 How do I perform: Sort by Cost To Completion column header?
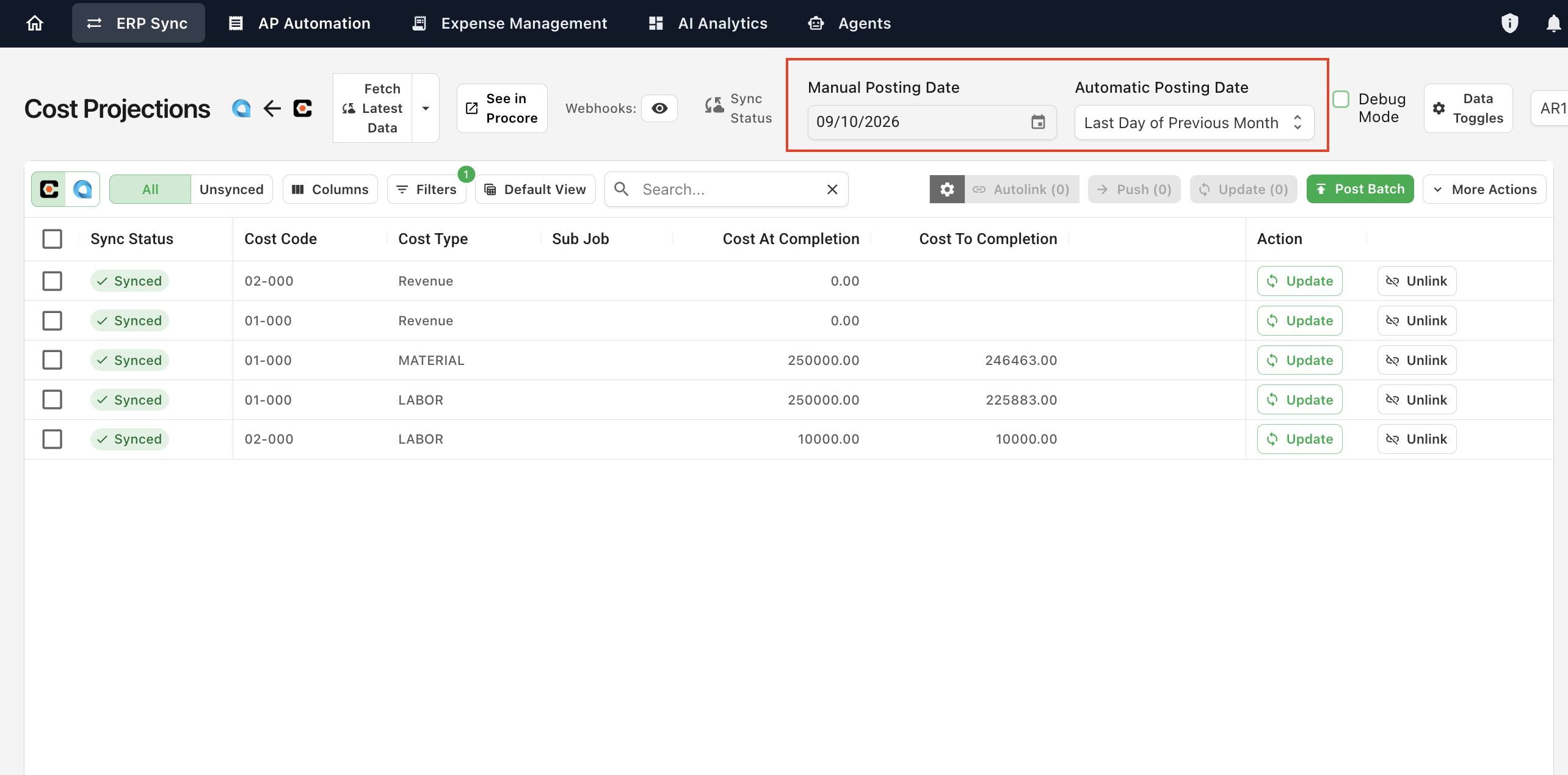pos(988,239)
